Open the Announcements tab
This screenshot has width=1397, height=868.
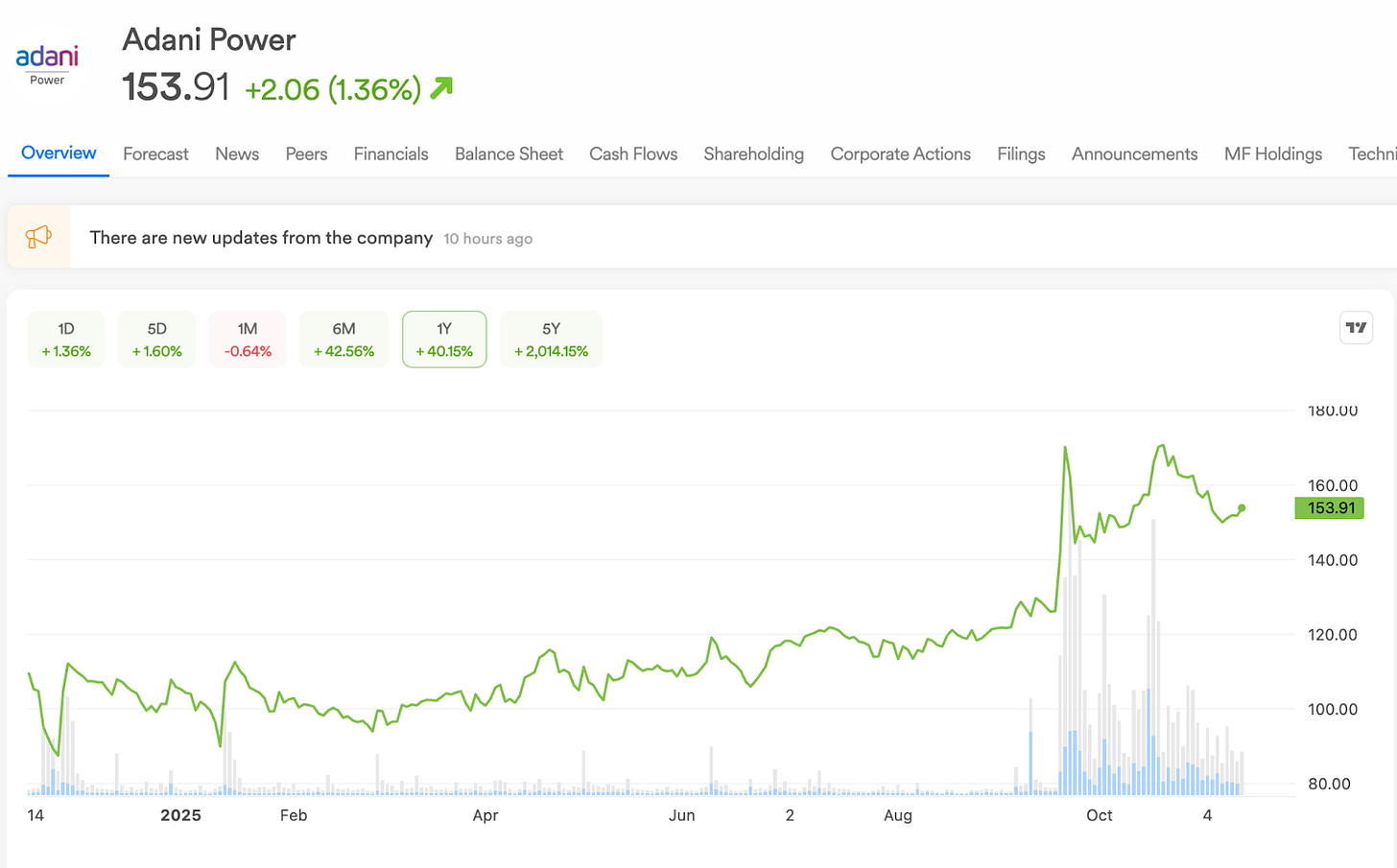1134,154
